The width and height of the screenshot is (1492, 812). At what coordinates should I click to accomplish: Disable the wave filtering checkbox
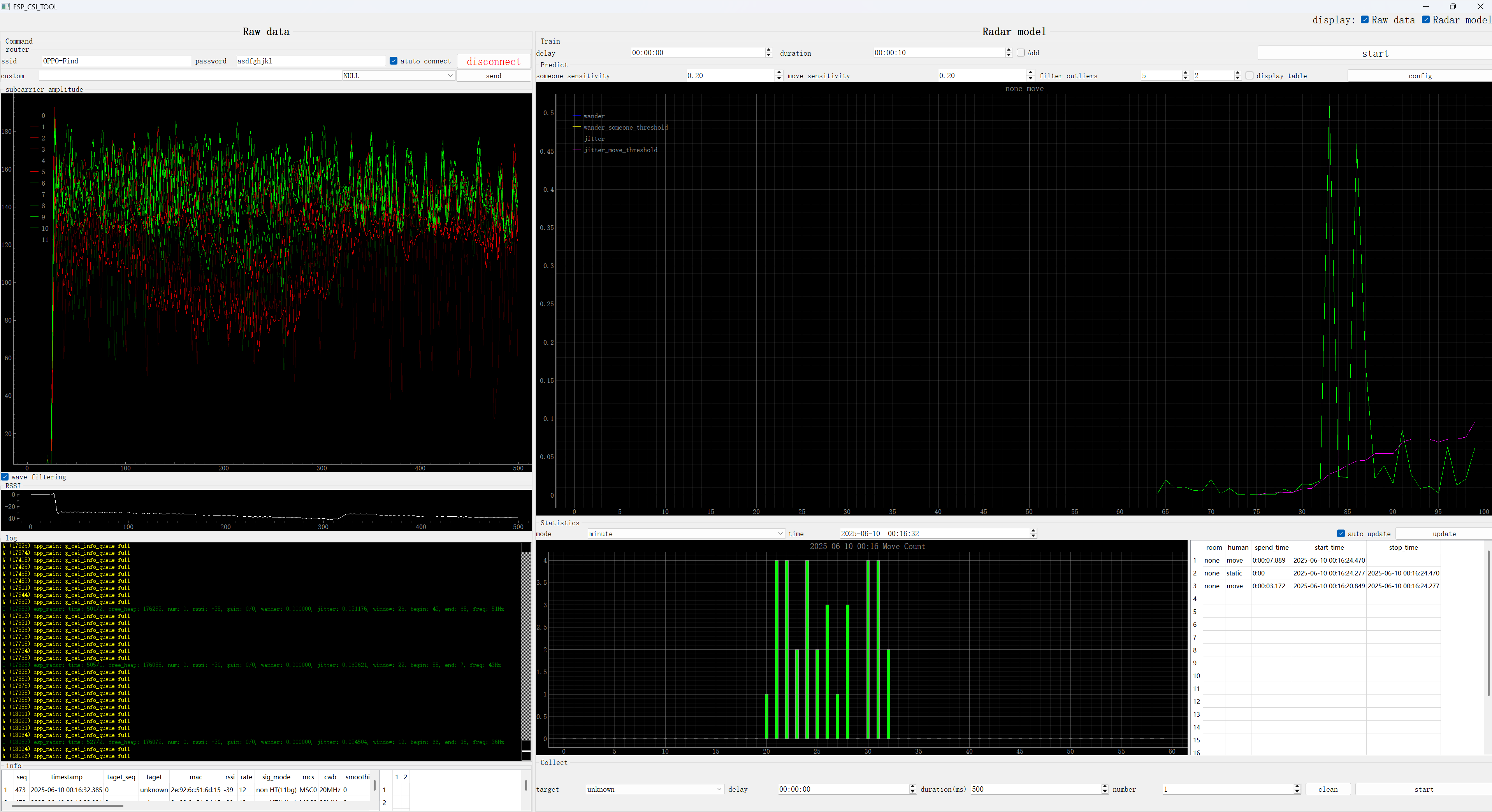[x=5, y=477]
